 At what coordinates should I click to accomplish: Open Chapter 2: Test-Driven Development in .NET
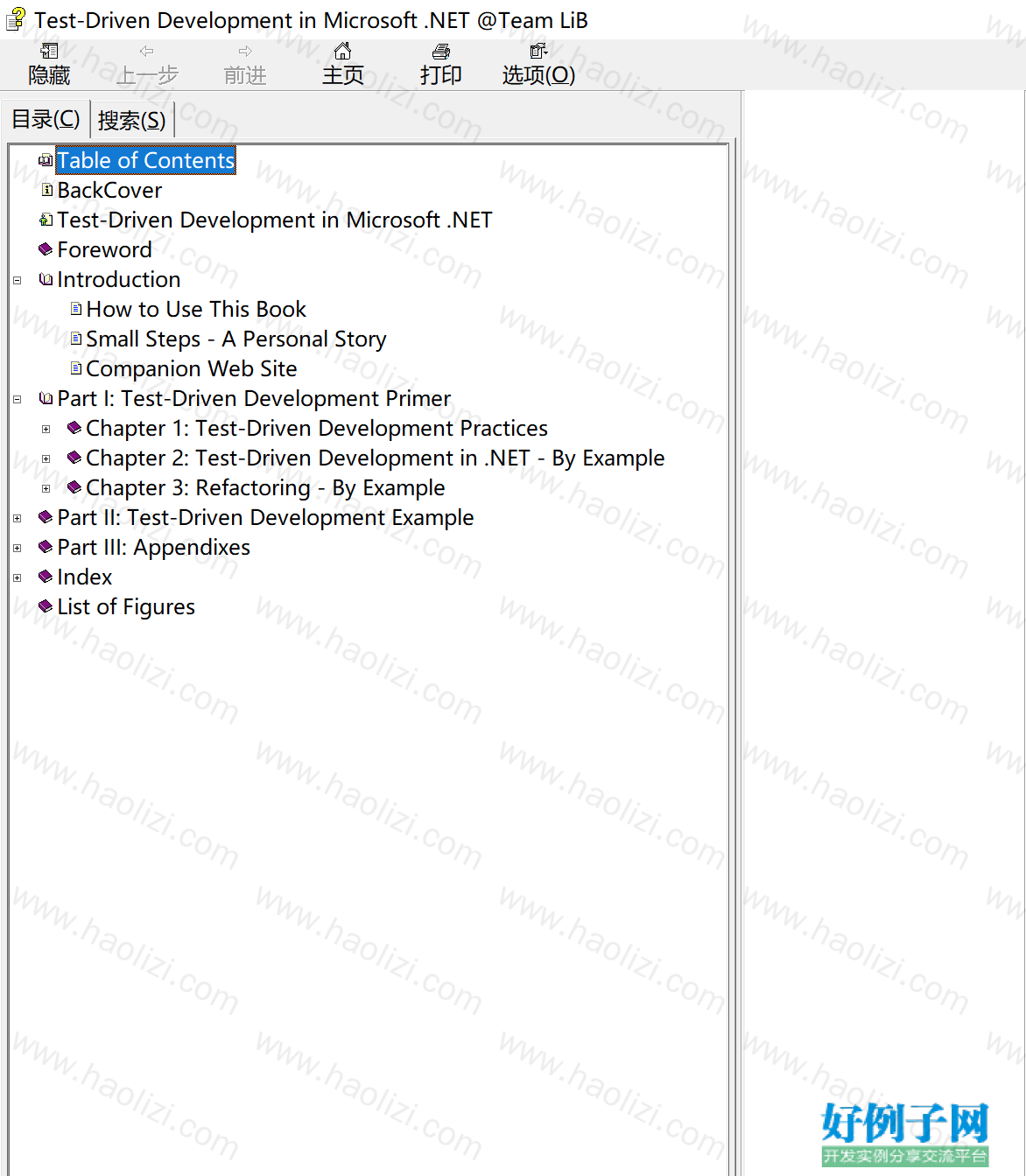coord(376,458)
